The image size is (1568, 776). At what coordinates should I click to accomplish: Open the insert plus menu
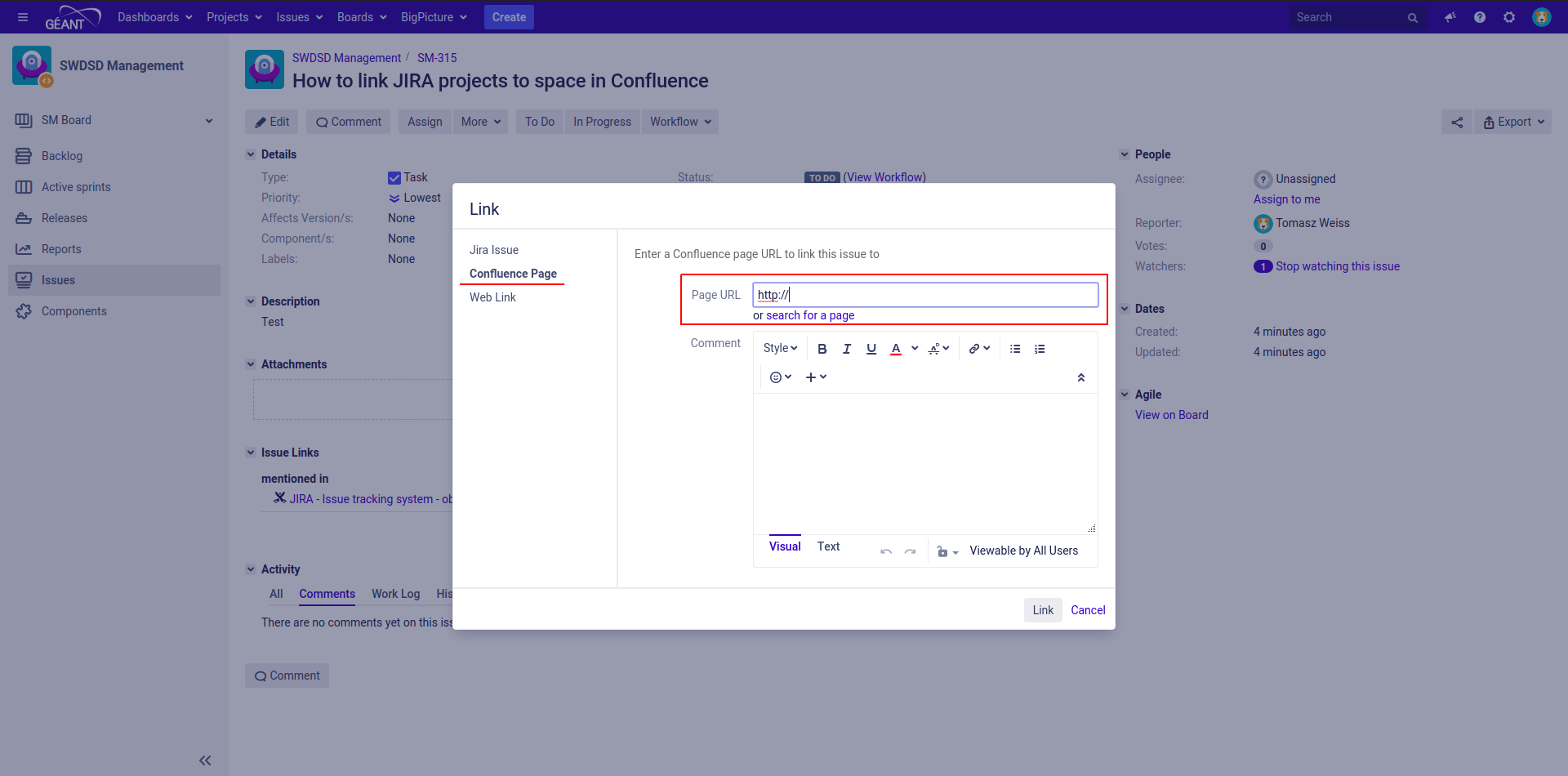click(817, 377)
